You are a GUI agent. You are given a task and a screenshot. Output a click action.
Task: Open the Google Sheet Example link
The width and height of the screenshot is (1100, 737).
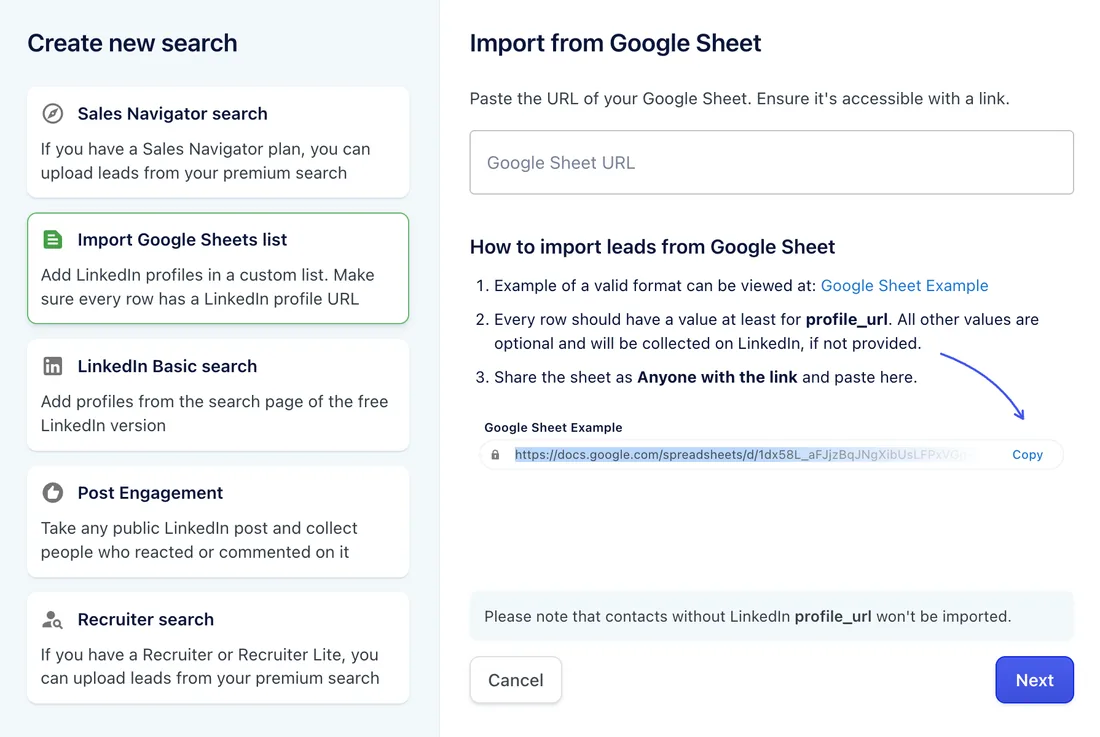pyautogui.click(x=904, y=285)
